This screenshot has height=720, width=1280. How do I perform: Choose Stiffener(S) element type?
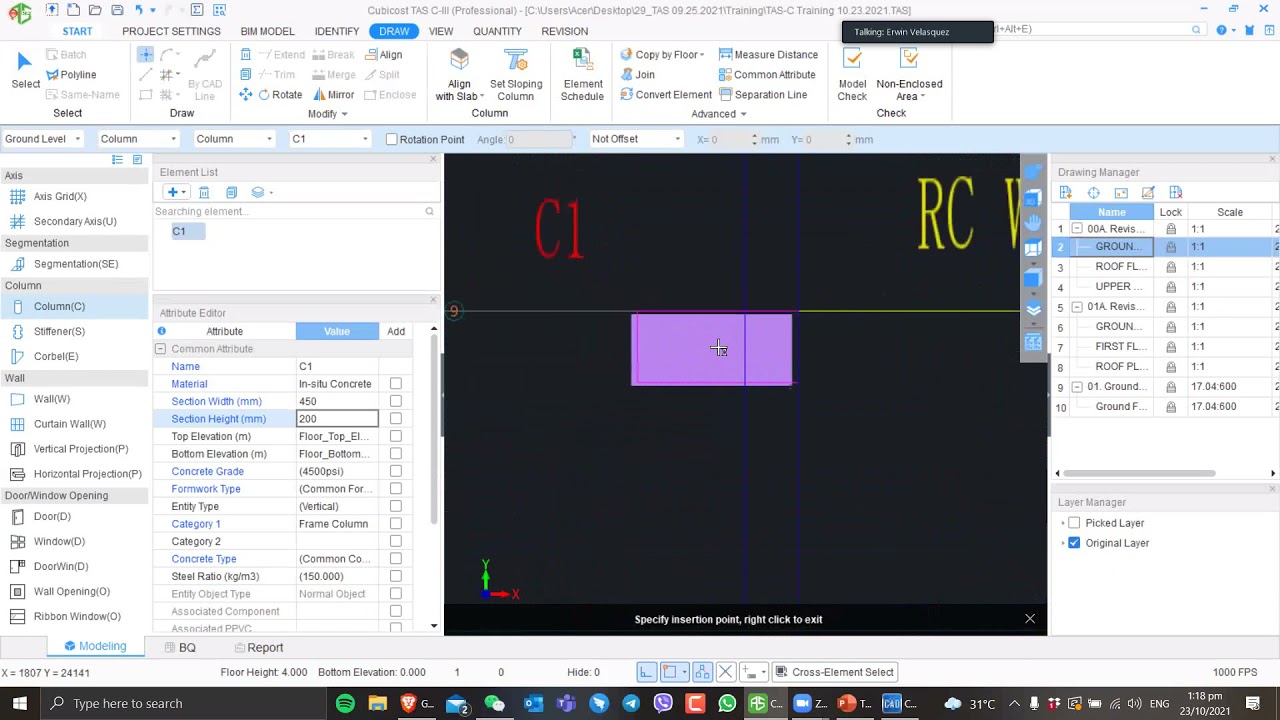pos(59,332)
